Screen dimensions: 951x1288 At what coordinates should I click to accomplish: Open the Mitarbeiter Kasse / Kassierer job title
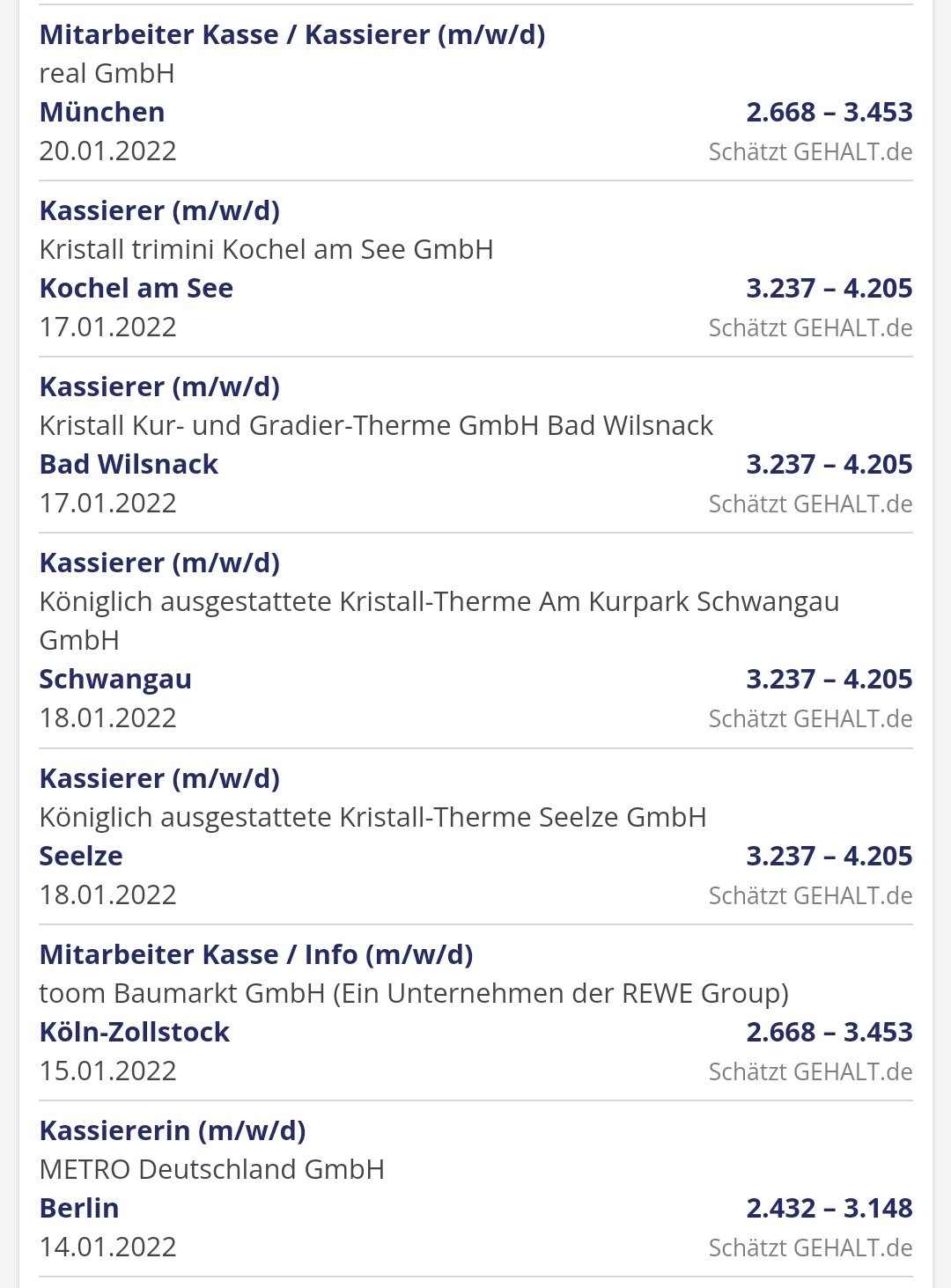[292, 34]
